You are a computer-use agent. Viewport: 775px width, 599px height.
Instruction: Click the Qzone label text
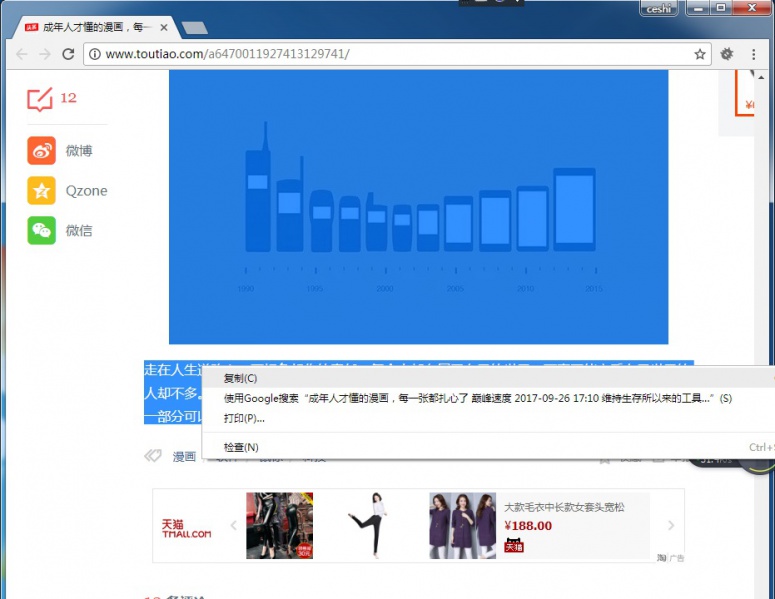pyautogui.click(x=86, y=191)
